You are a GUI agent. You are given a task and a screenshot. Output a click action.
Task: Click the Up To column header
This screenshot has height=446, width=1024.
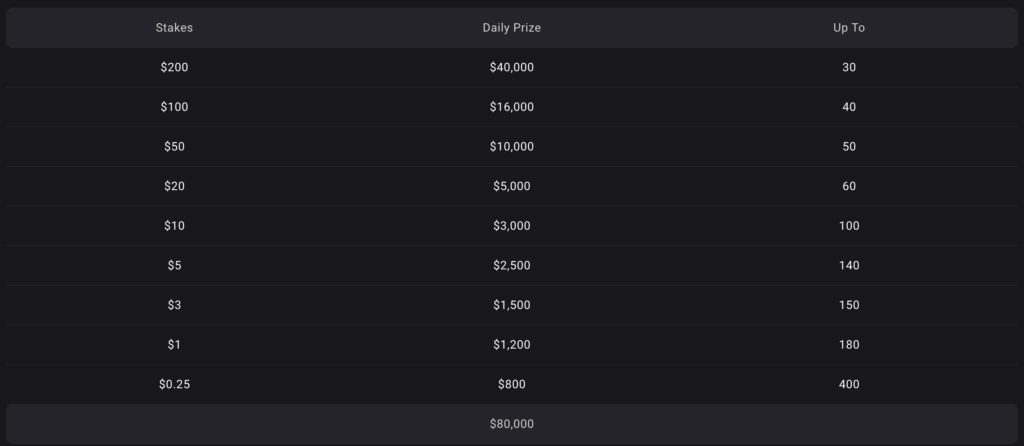[849, 28]
